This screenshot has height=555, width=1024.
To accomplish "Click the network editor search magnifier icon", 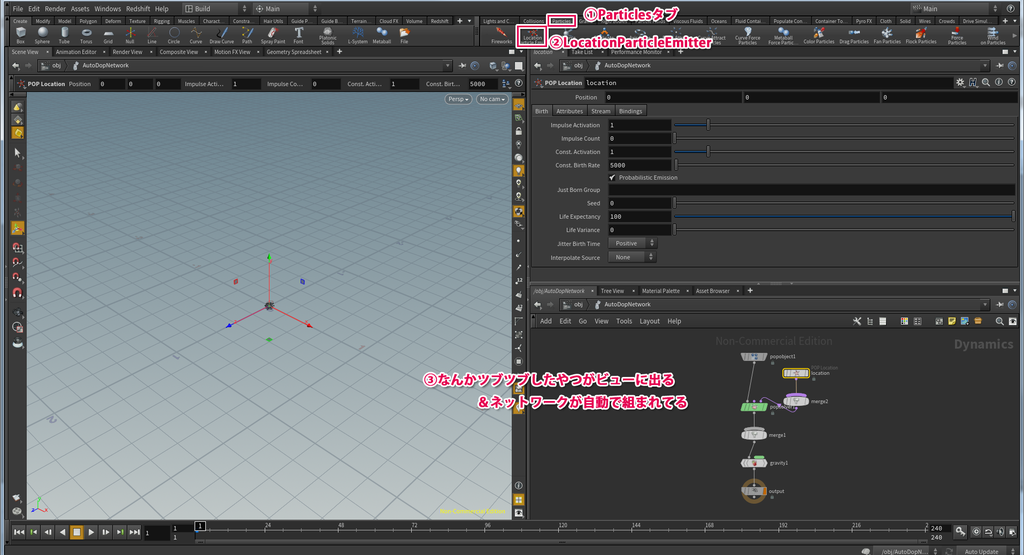I will coord(999,321).
